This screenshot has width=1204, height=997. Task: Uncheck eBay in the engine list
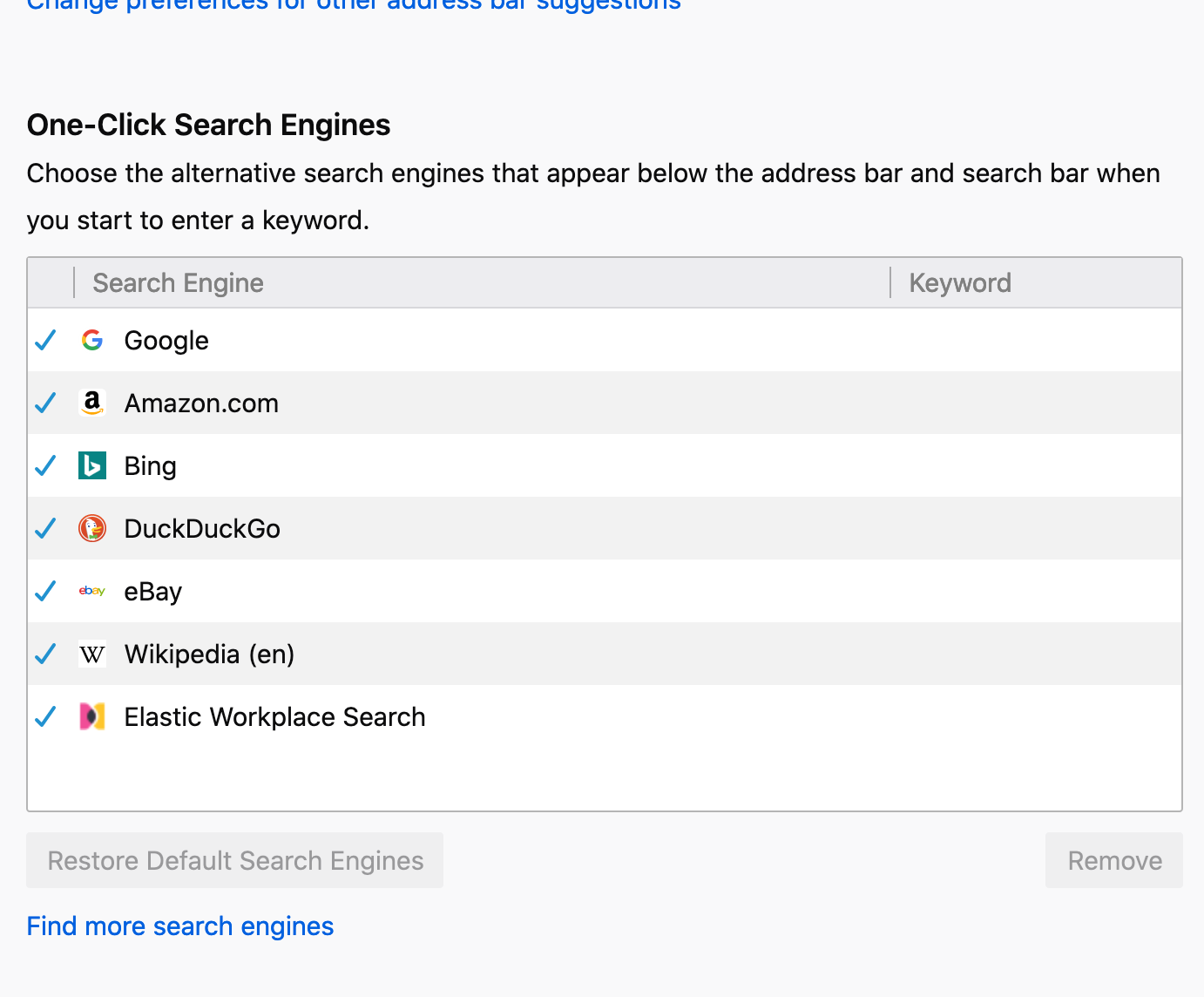tap(45, 591)
